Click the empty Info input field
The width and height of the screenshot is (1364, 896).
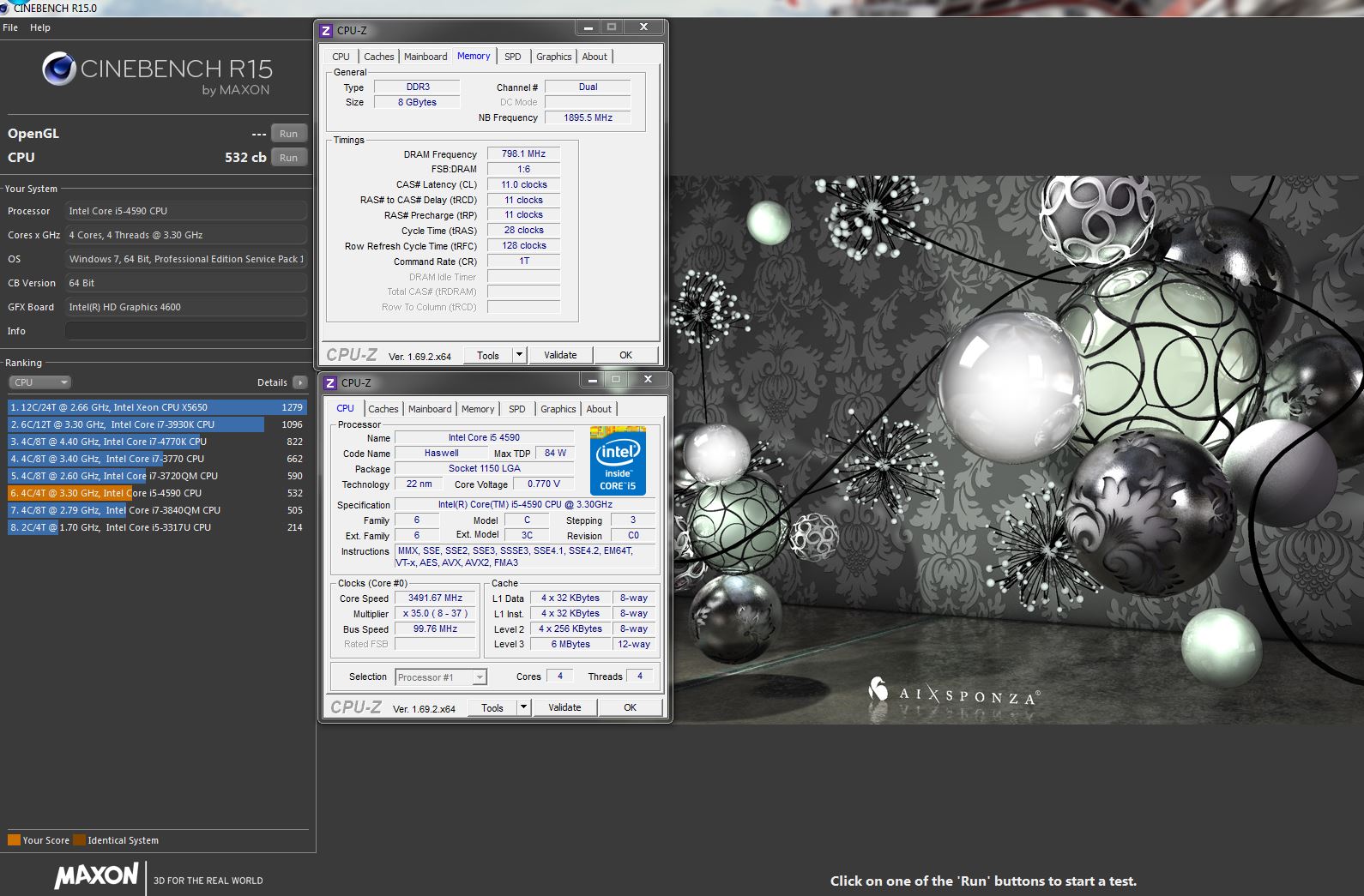pyautogui.click(x=186, y=331)
